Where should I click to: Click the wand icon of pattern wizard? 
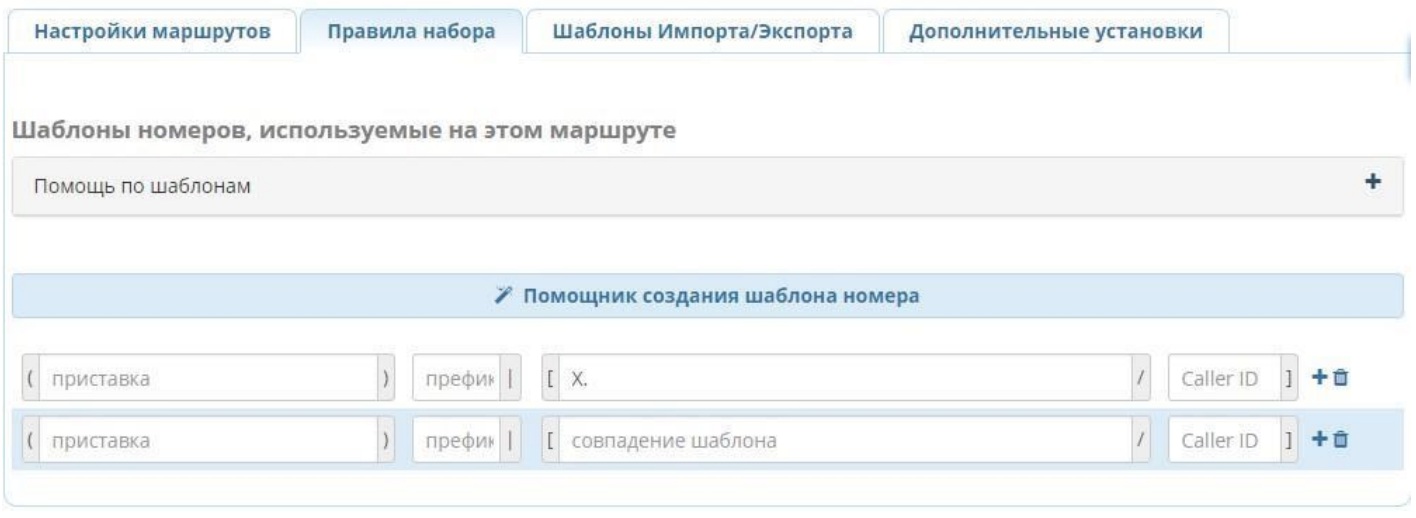point(507,296)
